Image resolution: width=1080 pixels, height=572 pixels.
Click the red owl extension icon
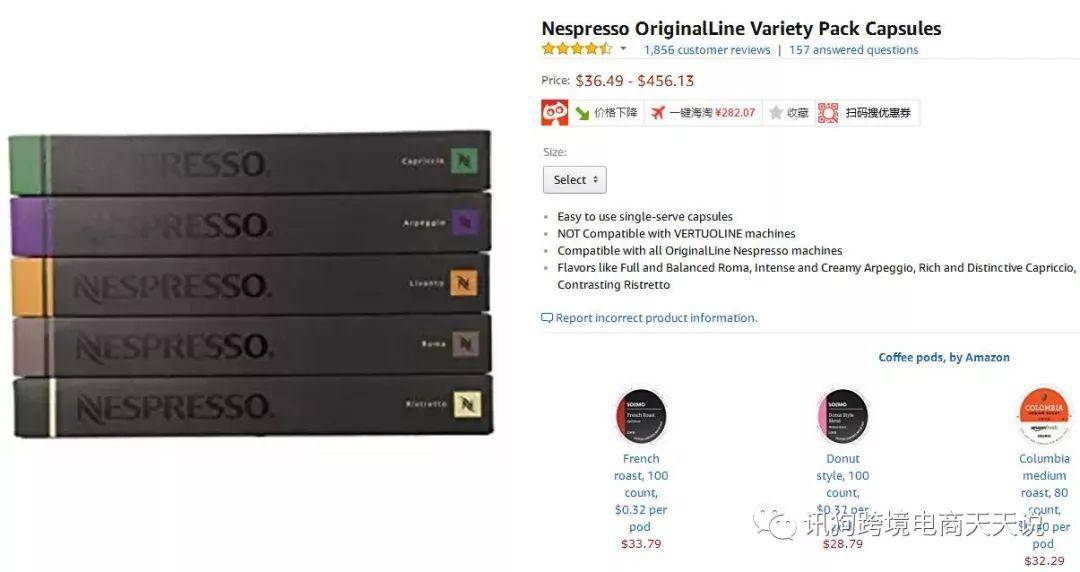tap(555, 112)
